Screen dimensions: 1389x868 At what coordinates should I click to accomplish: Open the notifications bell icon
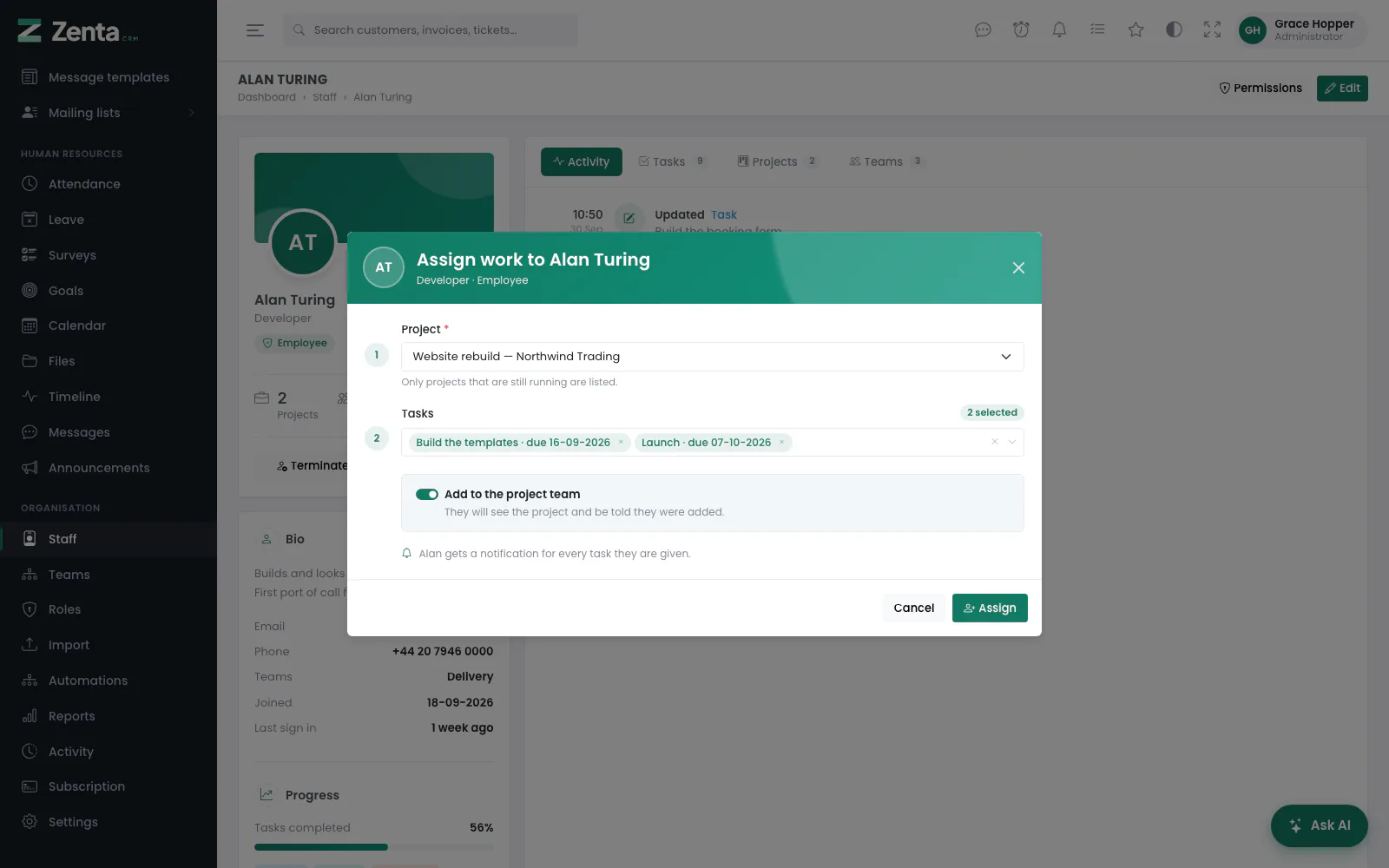click(x=1059, y=30)
